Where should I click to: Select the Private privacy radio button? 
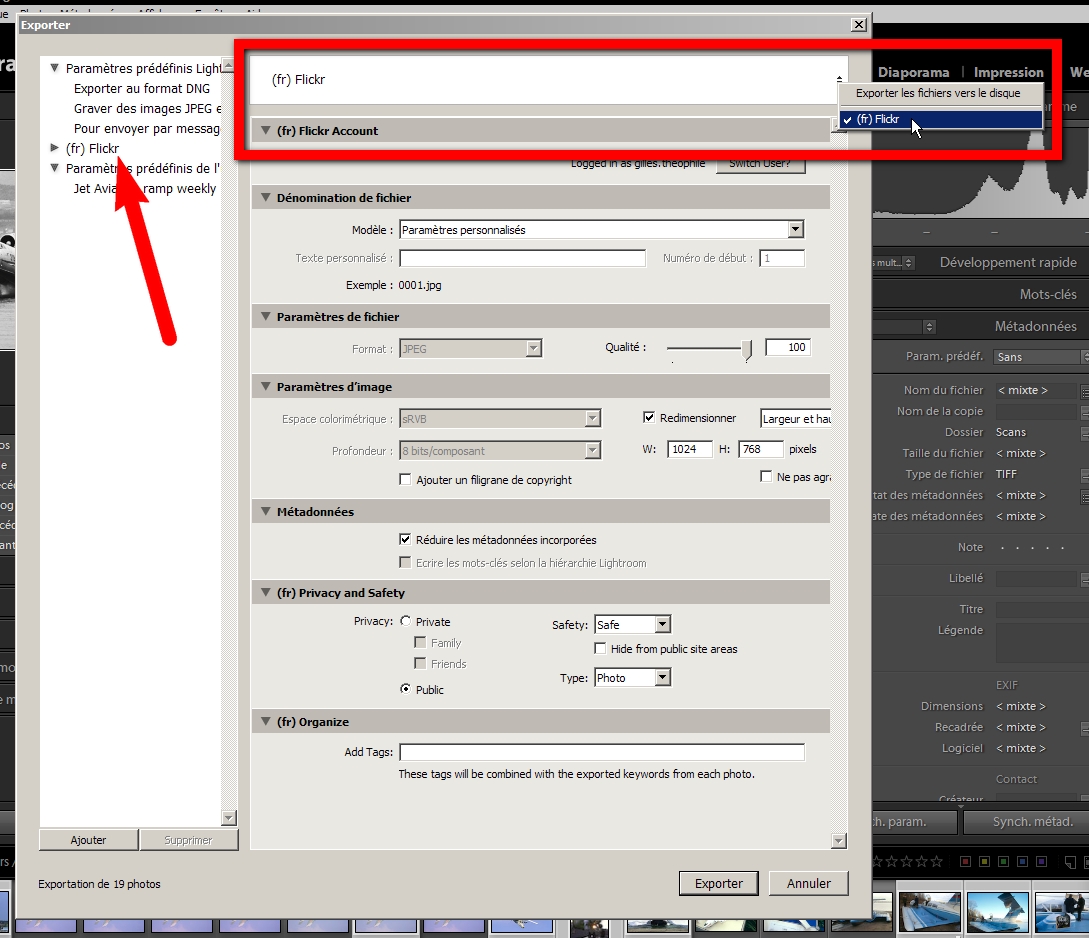pyautogui.click(x=406, y=621)
